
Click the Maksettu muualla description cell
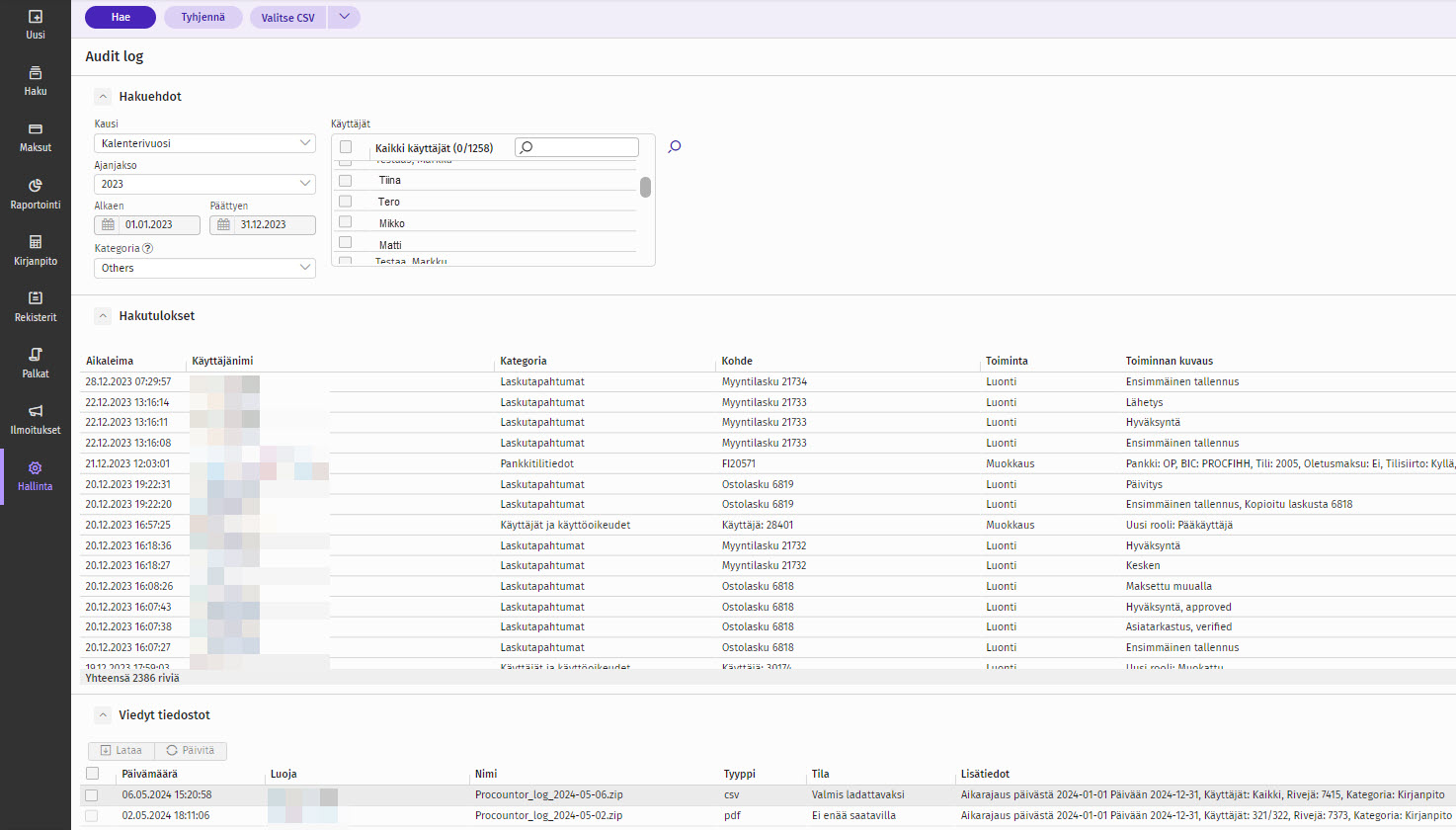tap(1169, 586)
